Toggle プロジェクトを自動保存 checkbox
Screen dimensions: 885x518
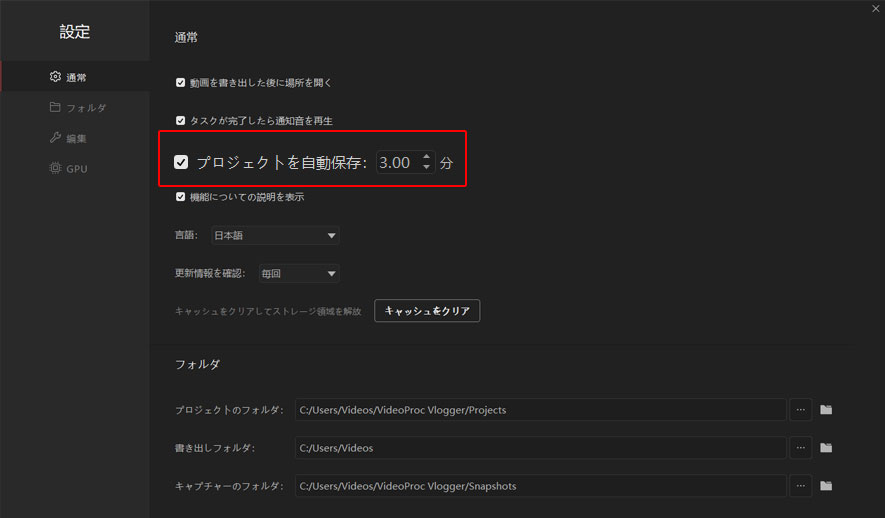point(181,163)
